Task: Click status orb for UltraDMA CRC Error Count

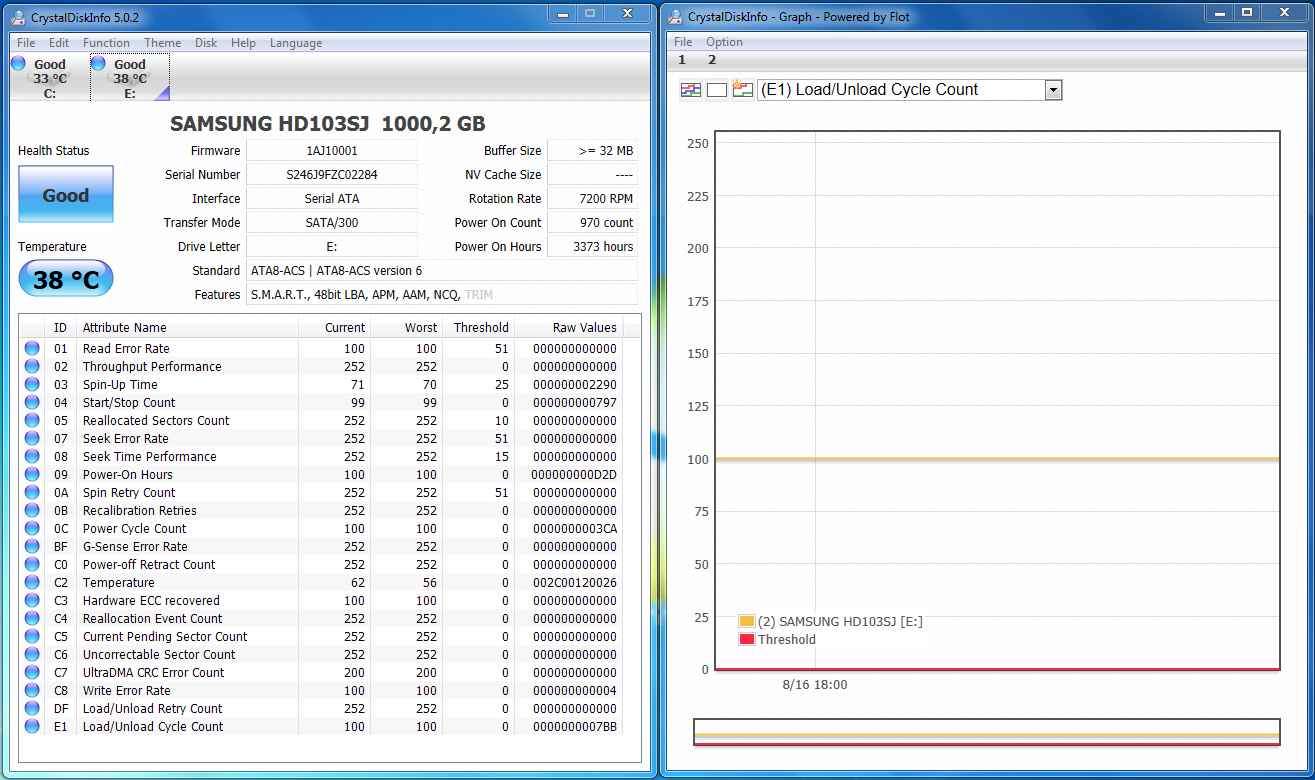Action: 32,673
